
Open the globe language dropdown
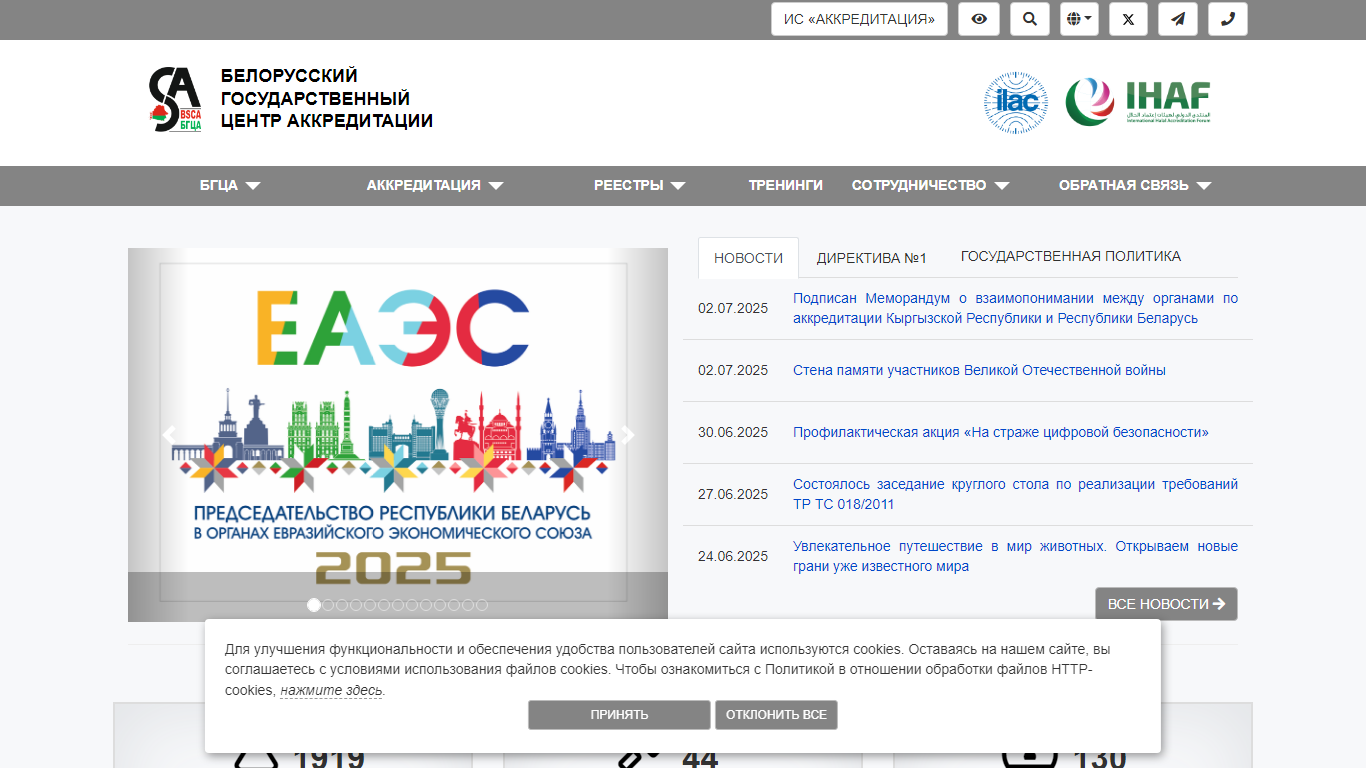(x=1080, y=19)
